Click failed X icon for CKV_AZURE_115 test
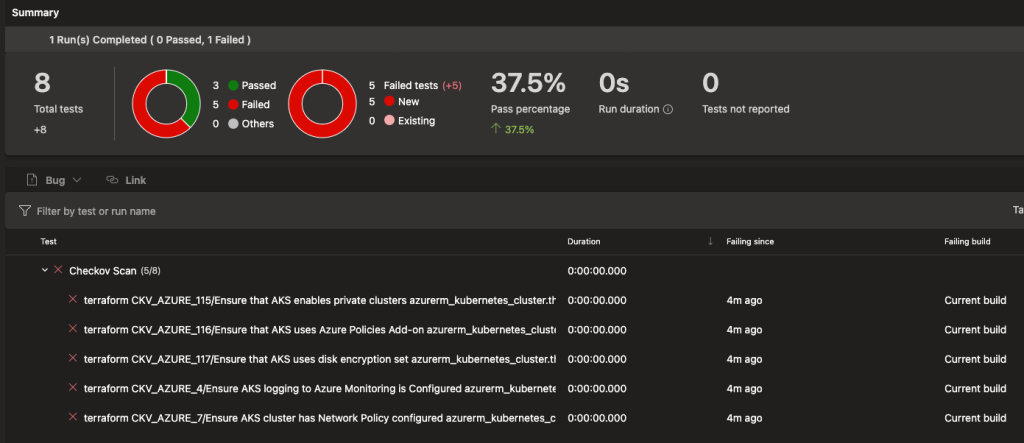 pyautogui.click(x=72, y=299)
